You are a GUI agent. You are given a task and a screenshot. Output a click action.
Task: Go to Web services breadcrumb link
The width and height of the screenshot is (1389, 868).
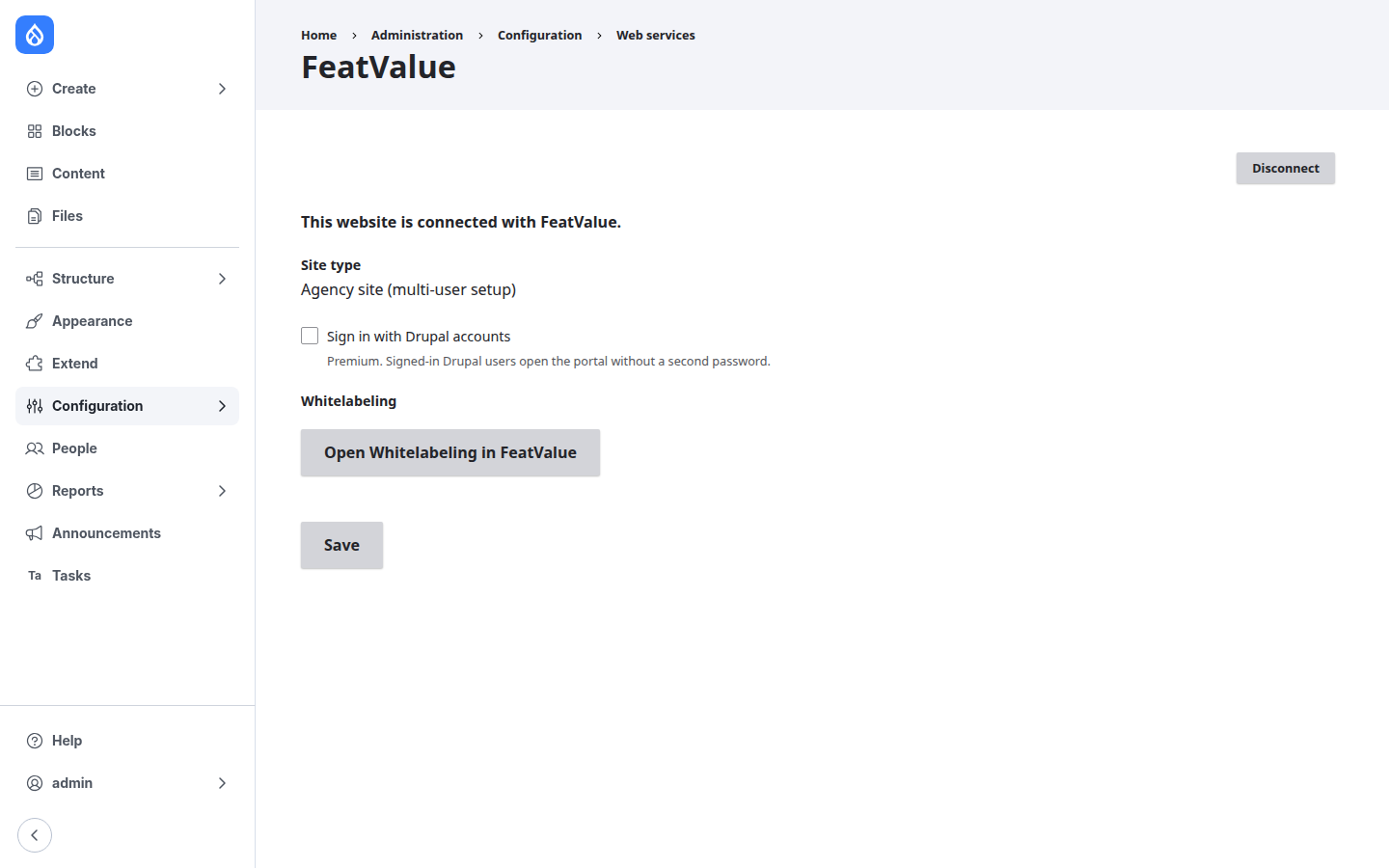click(656, 35)
